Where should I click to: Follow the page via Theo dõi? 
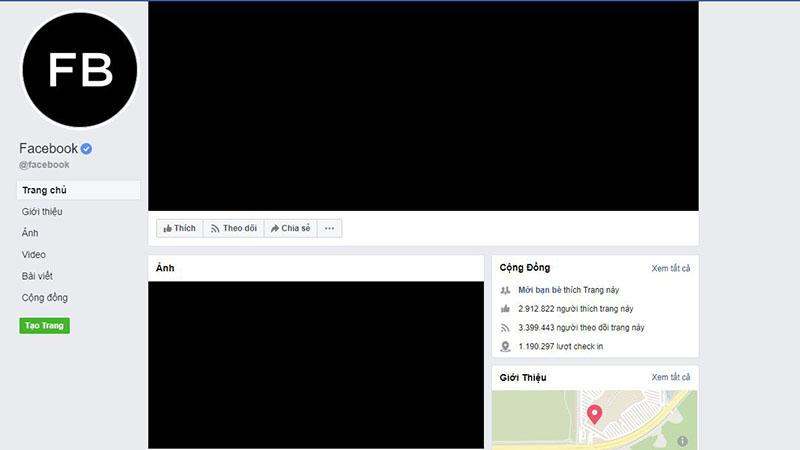pos(234,228)
